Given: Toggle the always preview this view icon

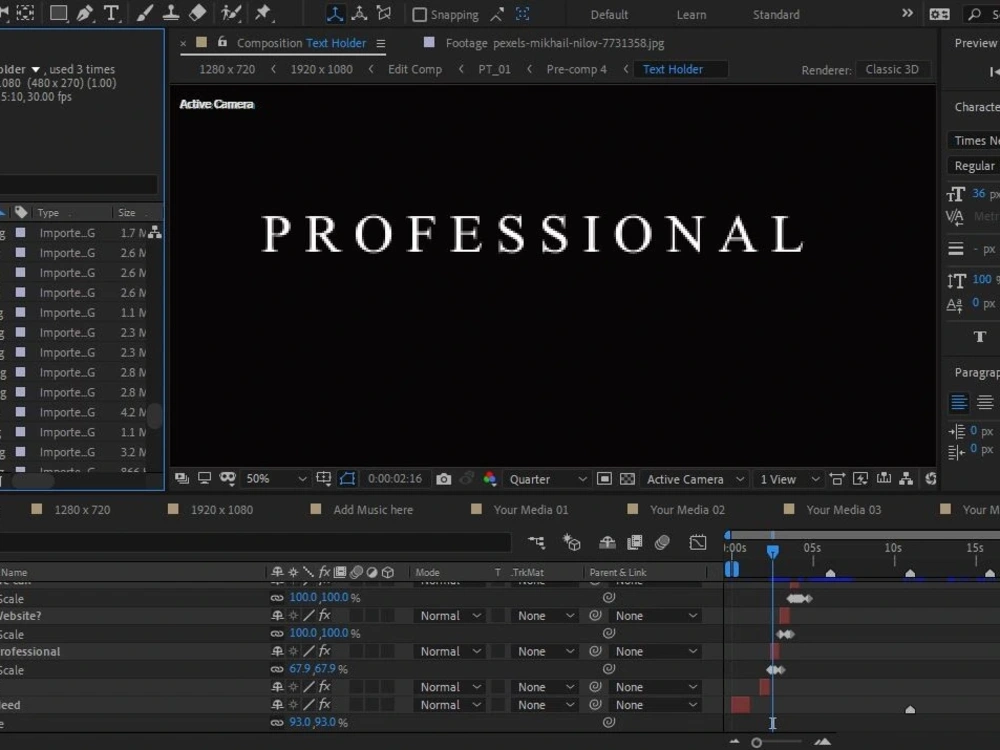Looking at the screenshot, I should tap(182, 478).
